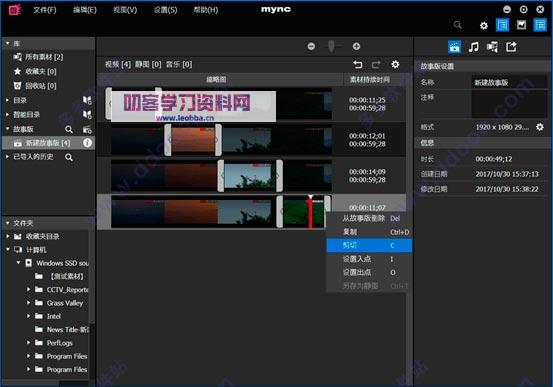Choose 设置入点 in context menu
Viewport: 553px width, 387px height.
(369, 259)
